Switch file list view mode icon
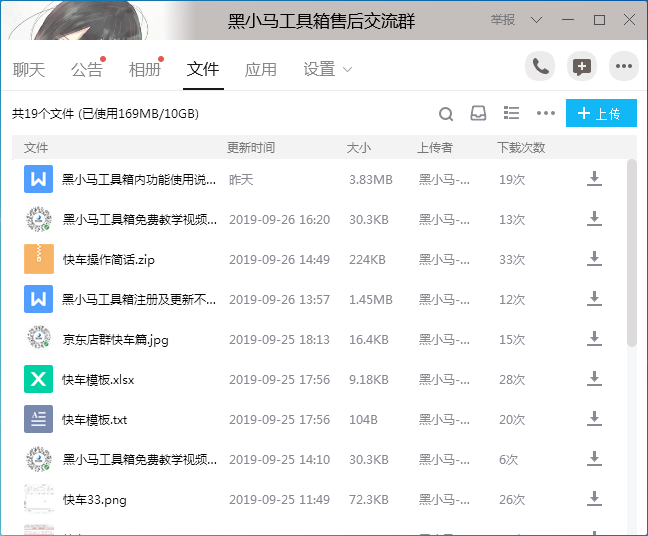Screen dimensions: 648x536 (x=511, y=113)
